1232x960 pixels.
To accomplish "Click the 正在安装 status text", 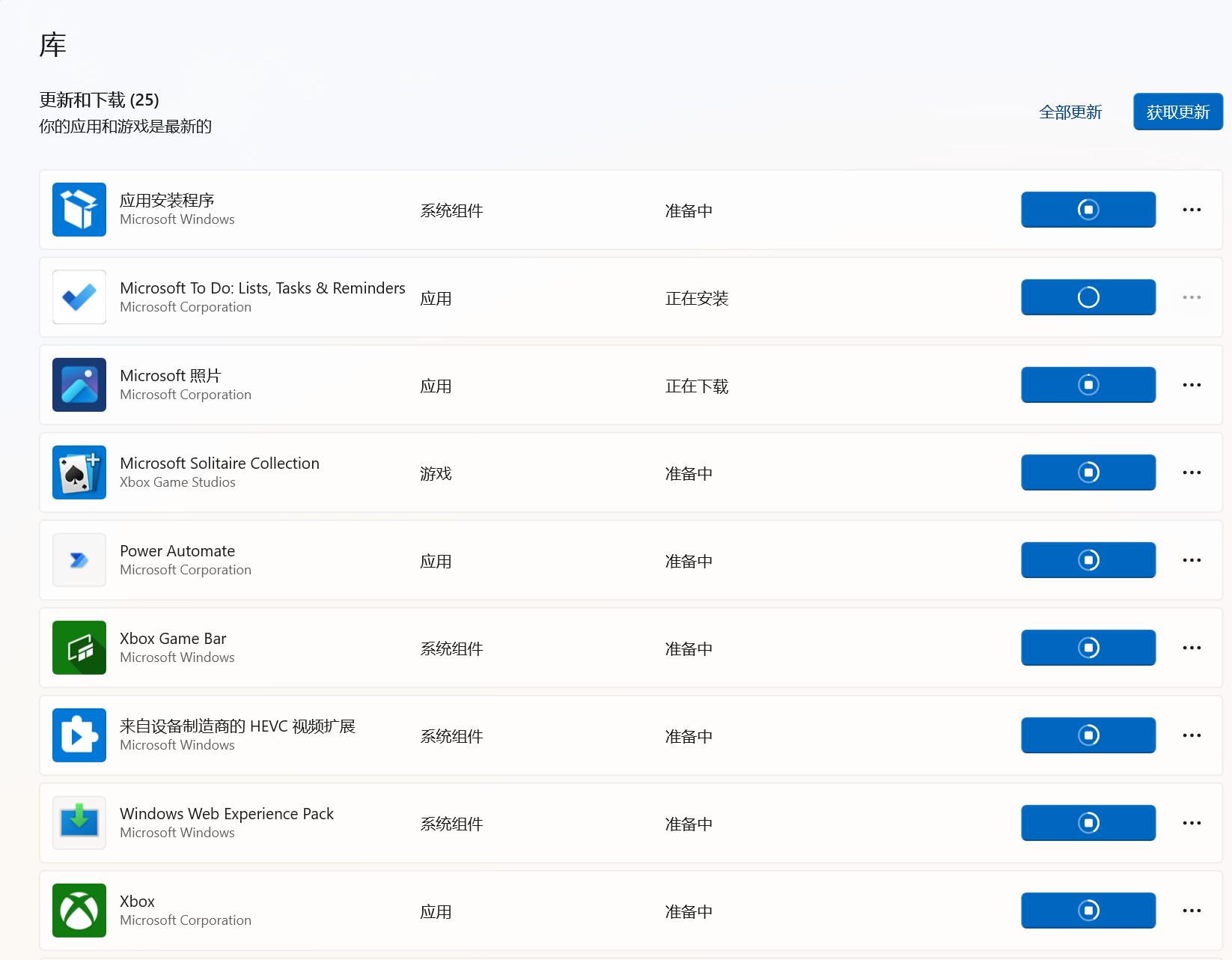I will click(697, 298).
